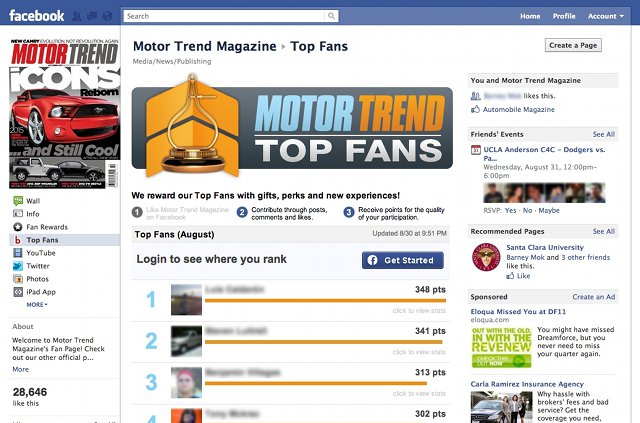The height and width of the screenshot is (423, 640).
Task: Go to the Profile menu item
Action: click(x=564, y=16)
